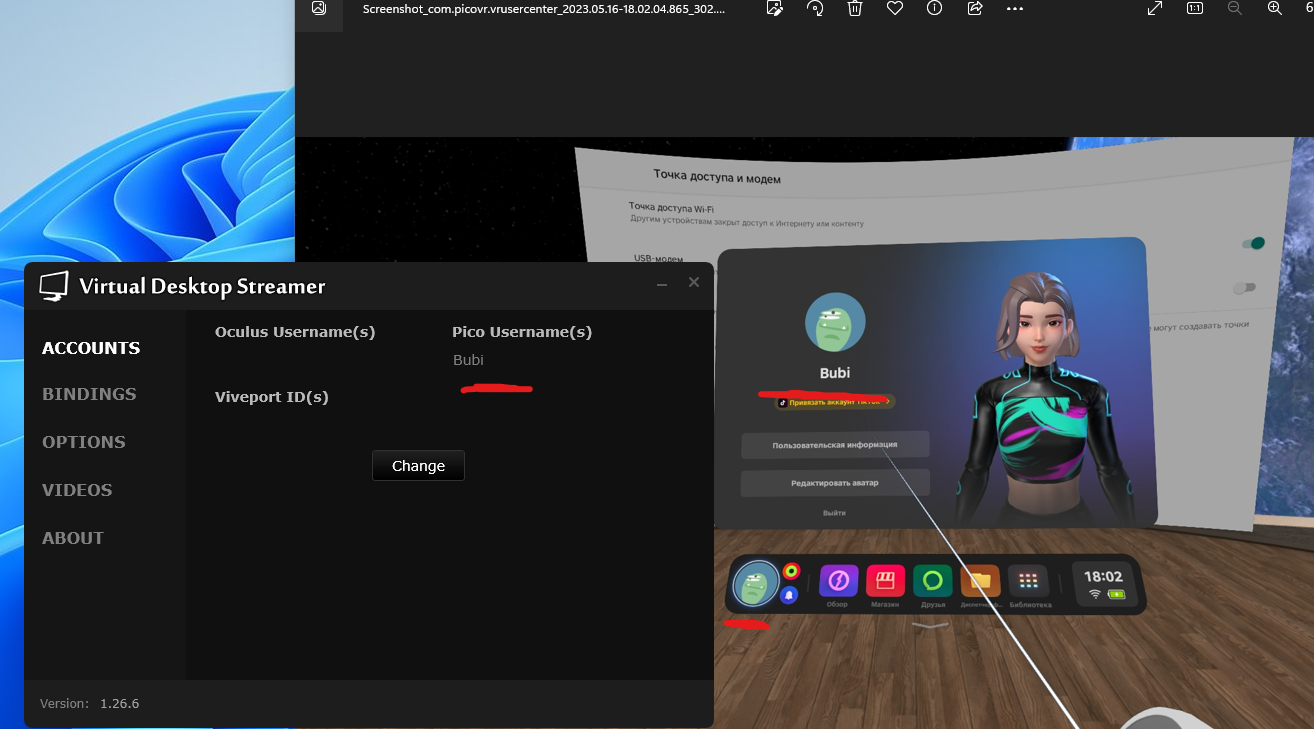
Task: Delete the image with the trash icon
Action: coord(855,8)
